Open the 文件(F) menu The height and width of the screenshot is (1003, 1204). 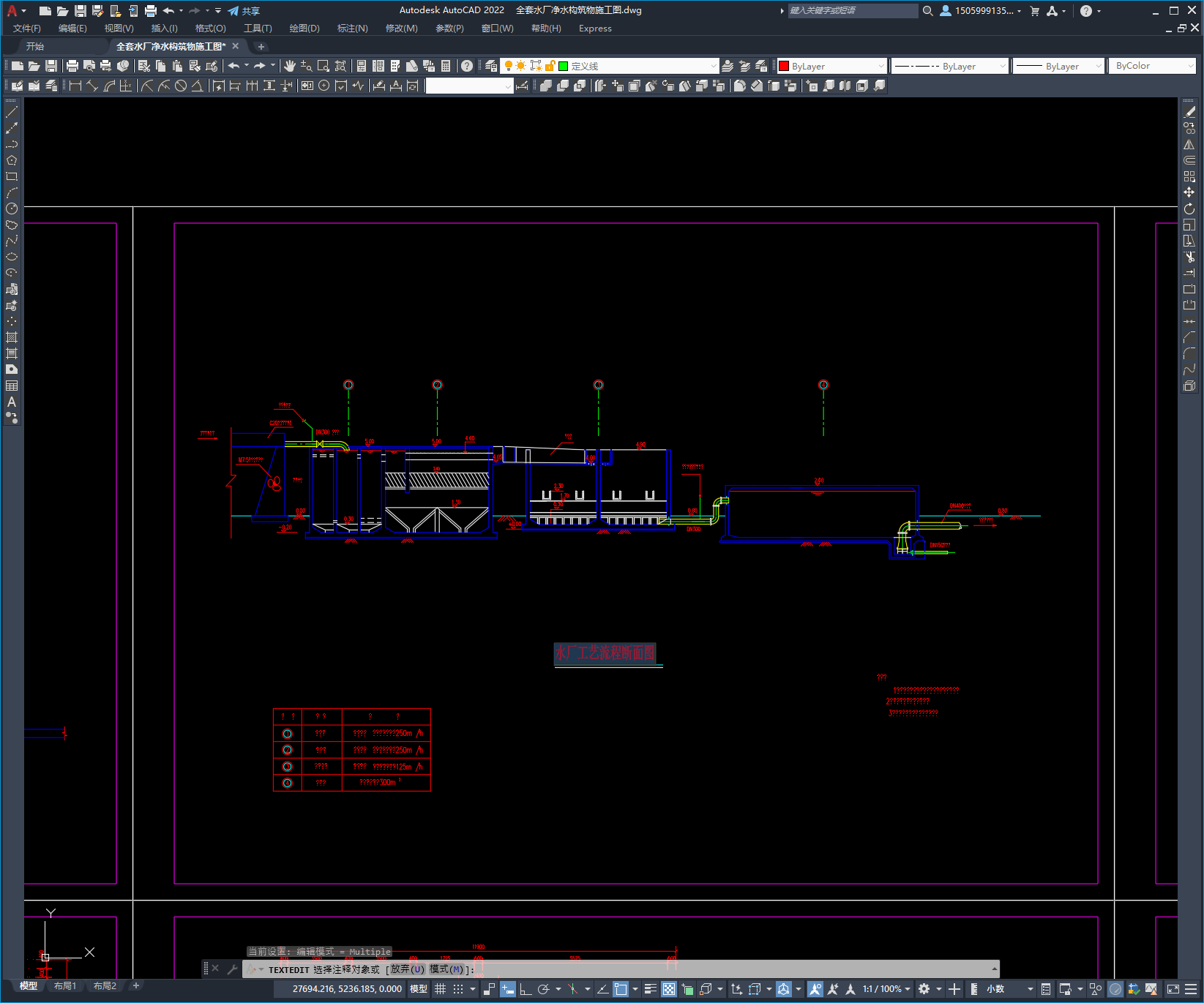point(27,29)
